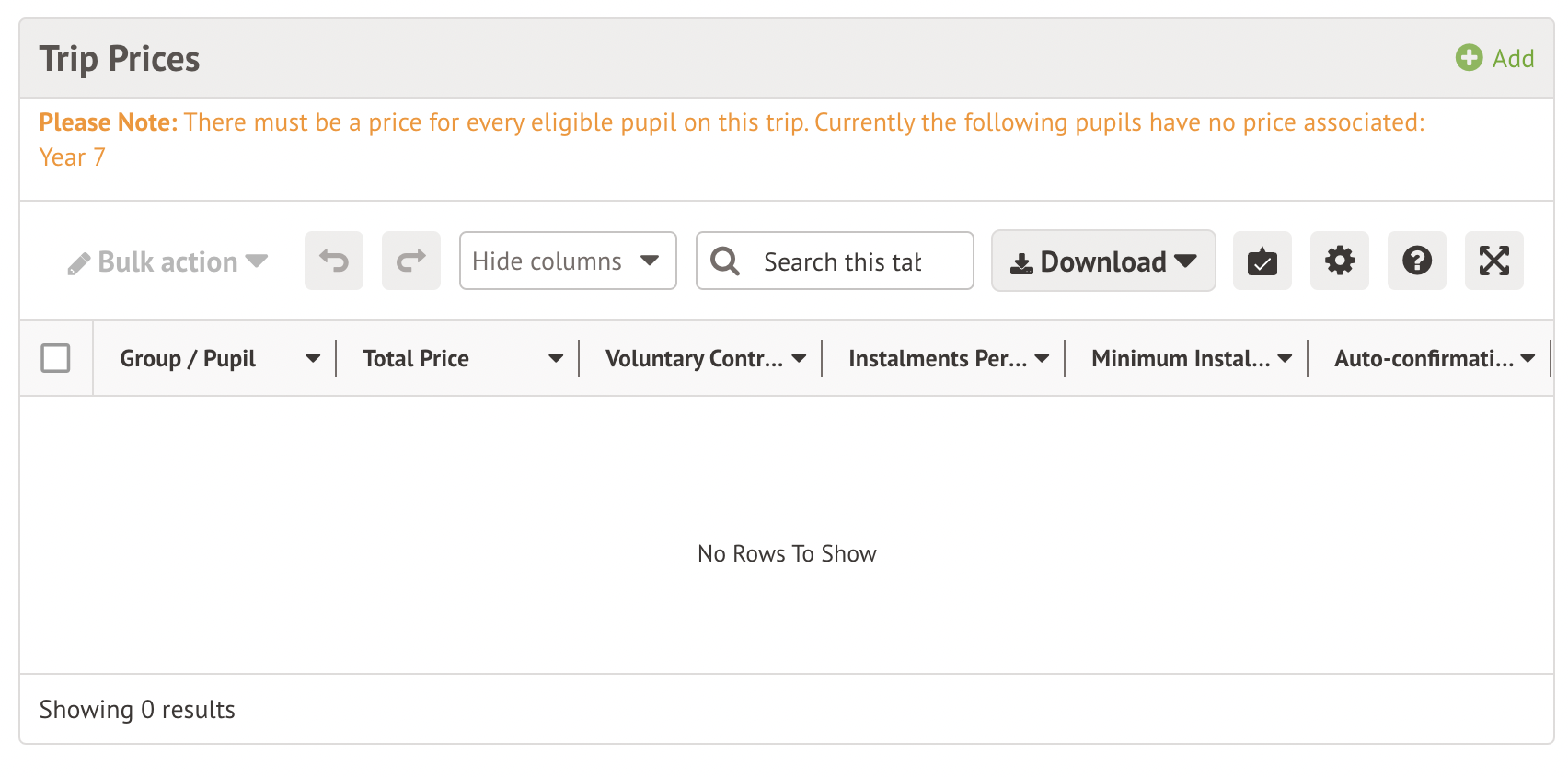
Task: Expand table to fullscreen
Action: pyautogui.click(x=1494, y=261)
